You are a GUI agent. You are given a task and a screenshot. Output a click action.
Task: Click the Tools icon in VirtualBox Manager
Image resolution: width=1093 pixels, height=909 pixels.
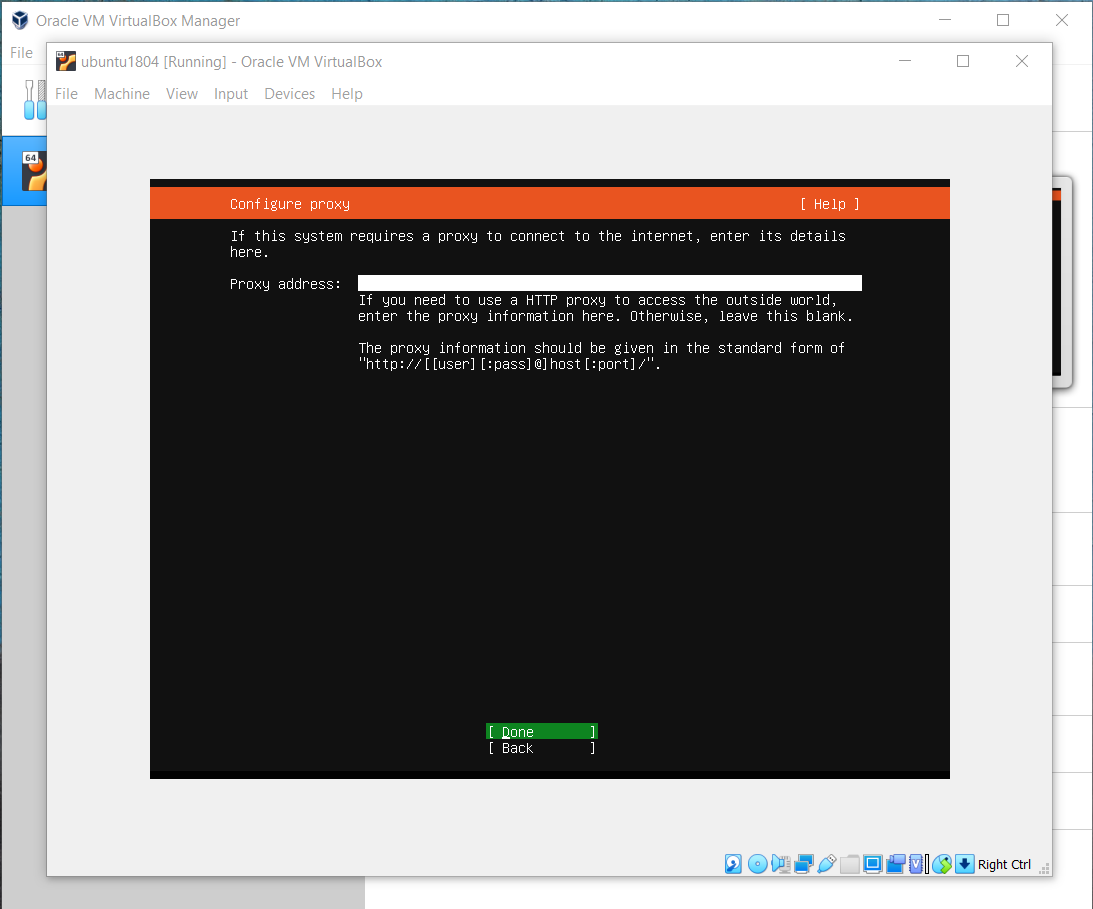click(x=33, y=100)
